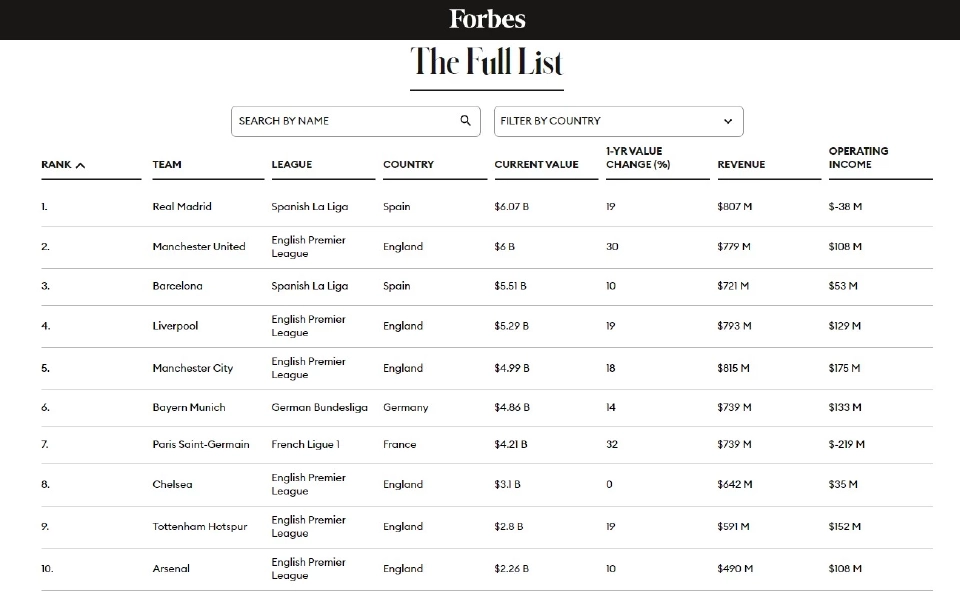Screen dimensions: 960x596
Task: Open the Manchester United team link
Action: pos(199,247)
